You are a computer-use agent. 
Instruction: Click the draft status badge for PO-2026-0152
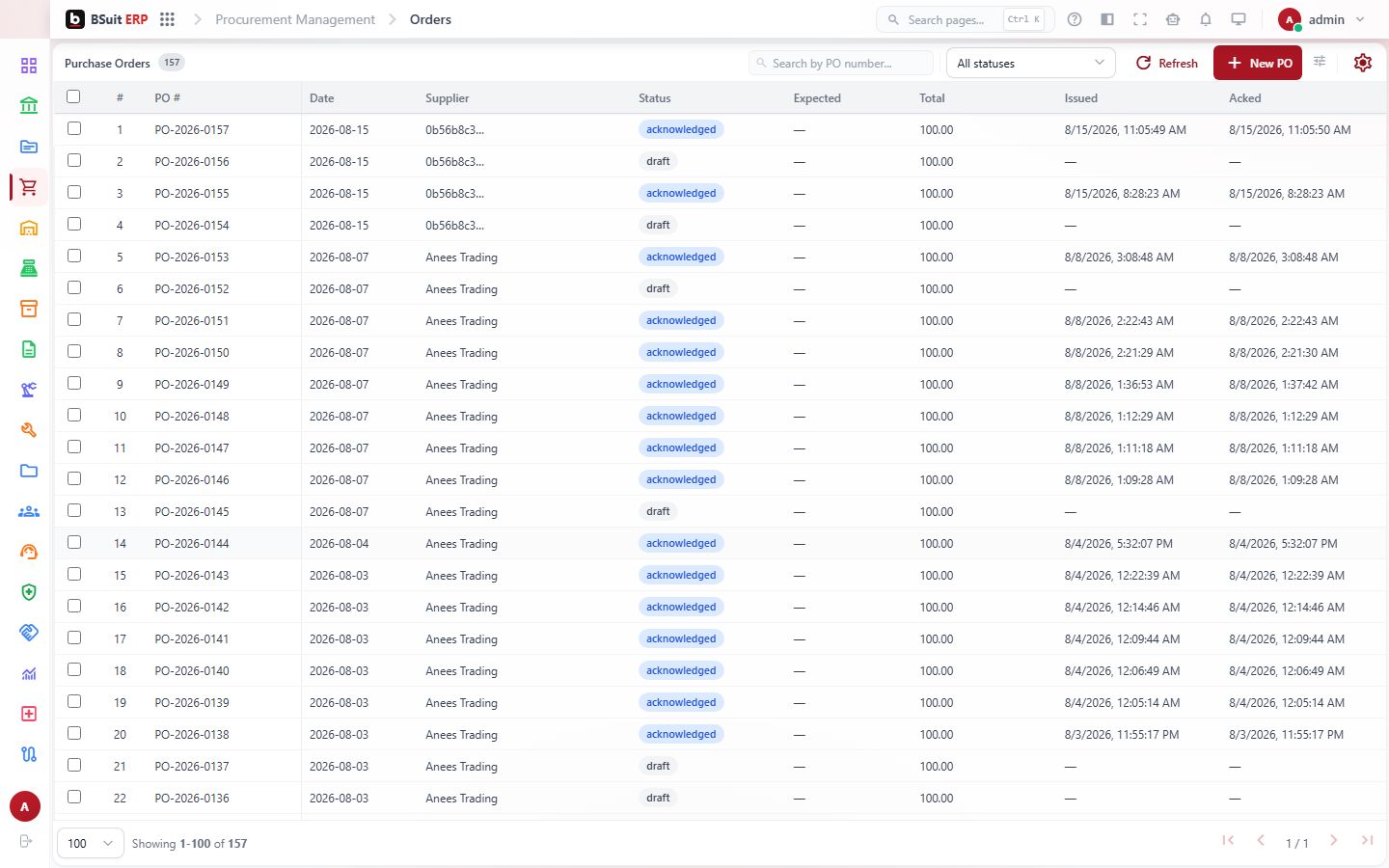(658, 288)
